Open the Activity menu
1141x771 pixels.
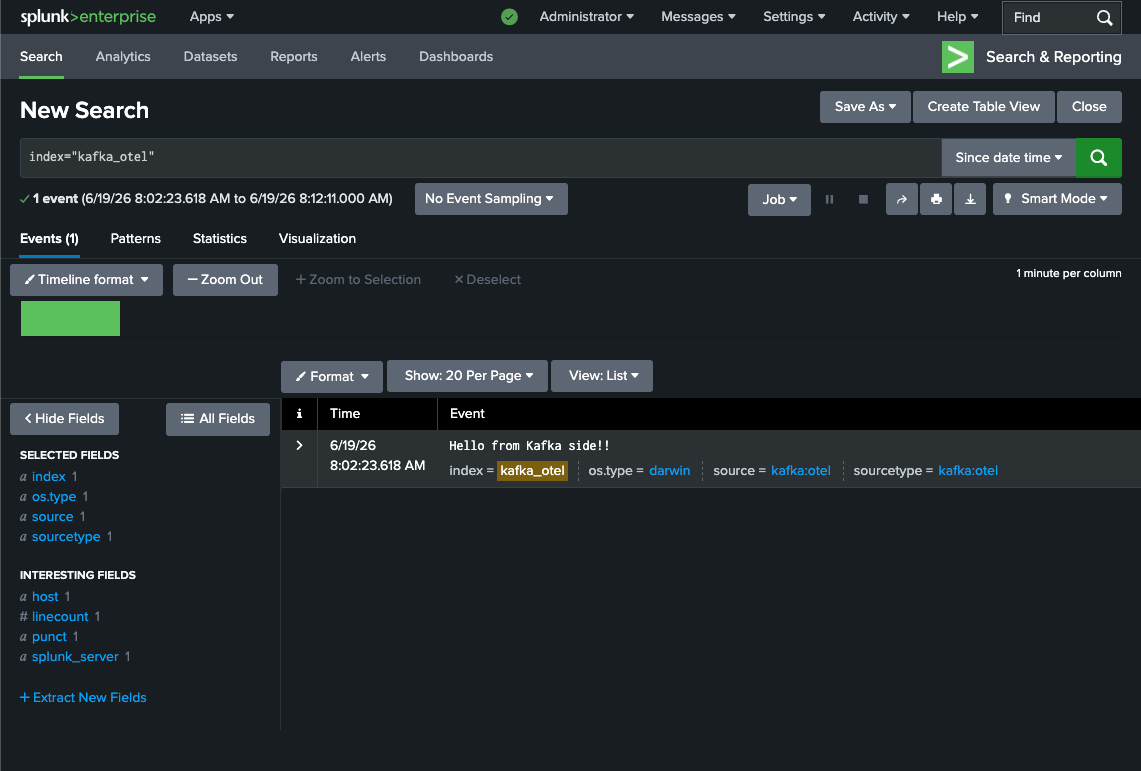click(x=880, y=17)
